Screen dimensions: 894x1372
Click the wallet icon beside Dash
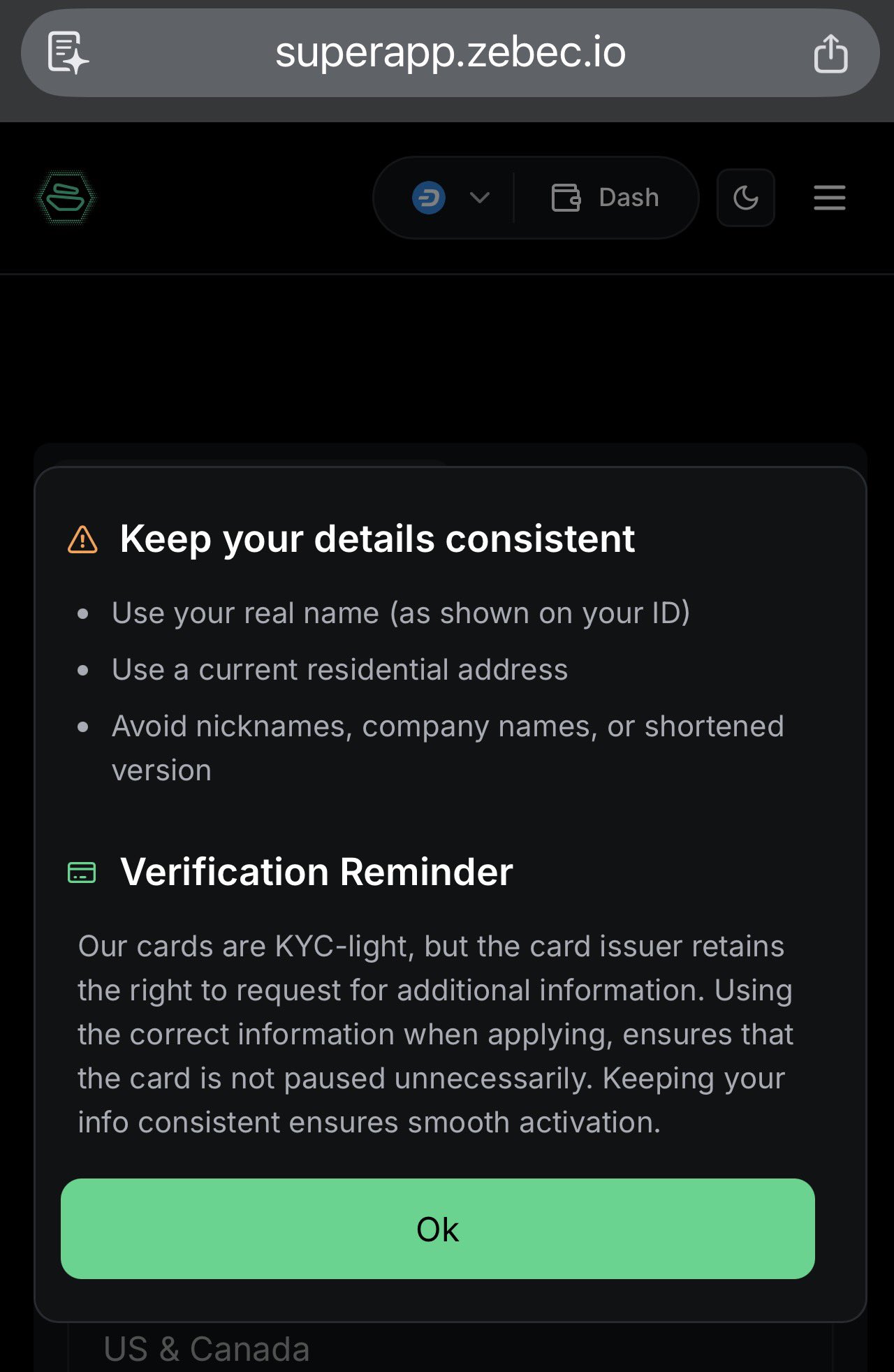[566, 198]
